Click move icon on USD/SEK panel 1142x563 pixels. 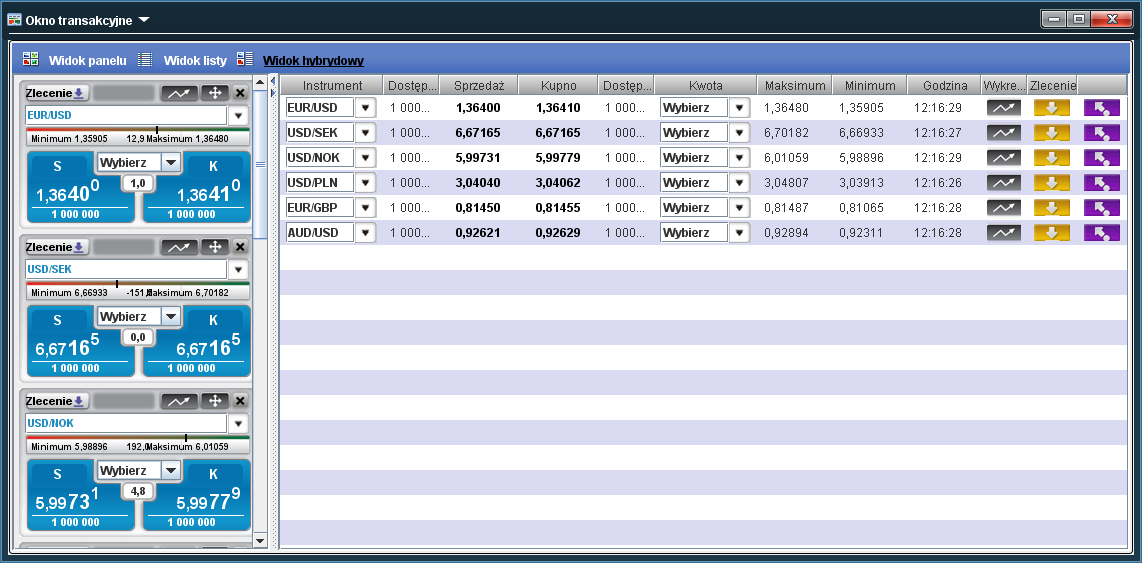tap(215, 247)
